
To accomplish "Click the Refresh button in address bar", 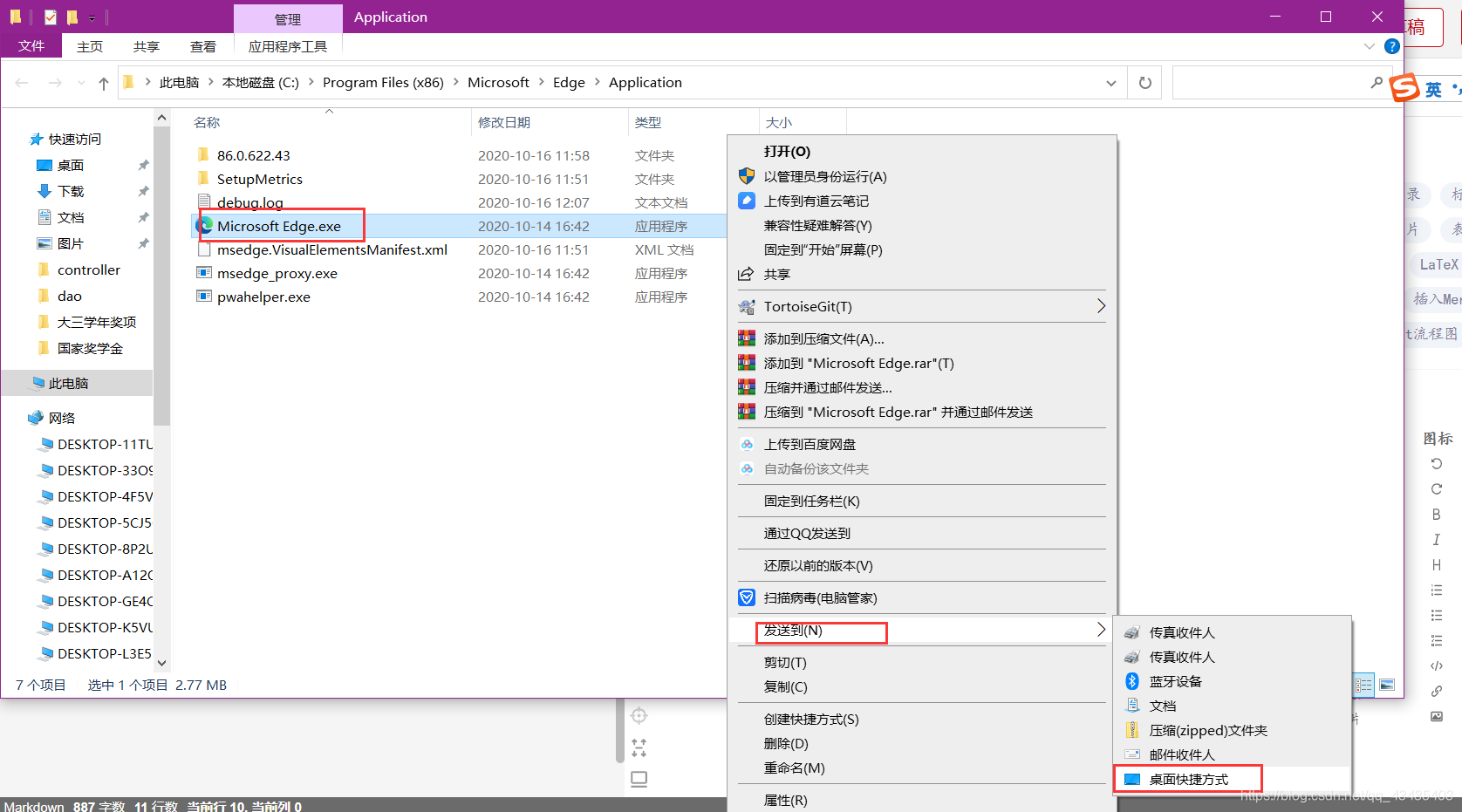I will (x=1145, y=83).
